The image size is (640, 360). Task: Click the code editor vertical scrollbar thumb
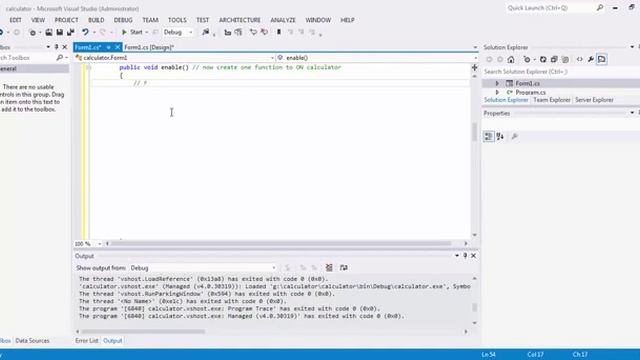pos(474,131)
